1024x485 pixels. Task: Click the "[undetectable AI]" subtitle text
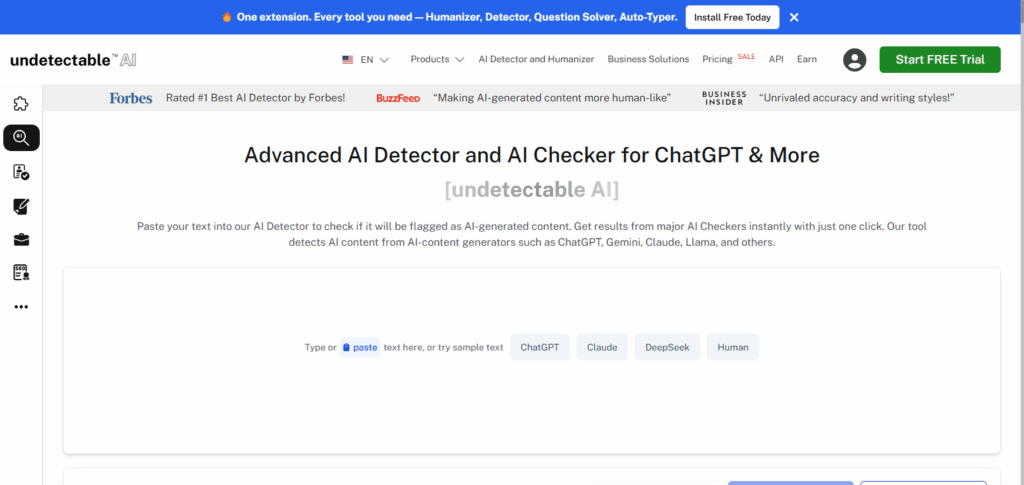(532, 190)
